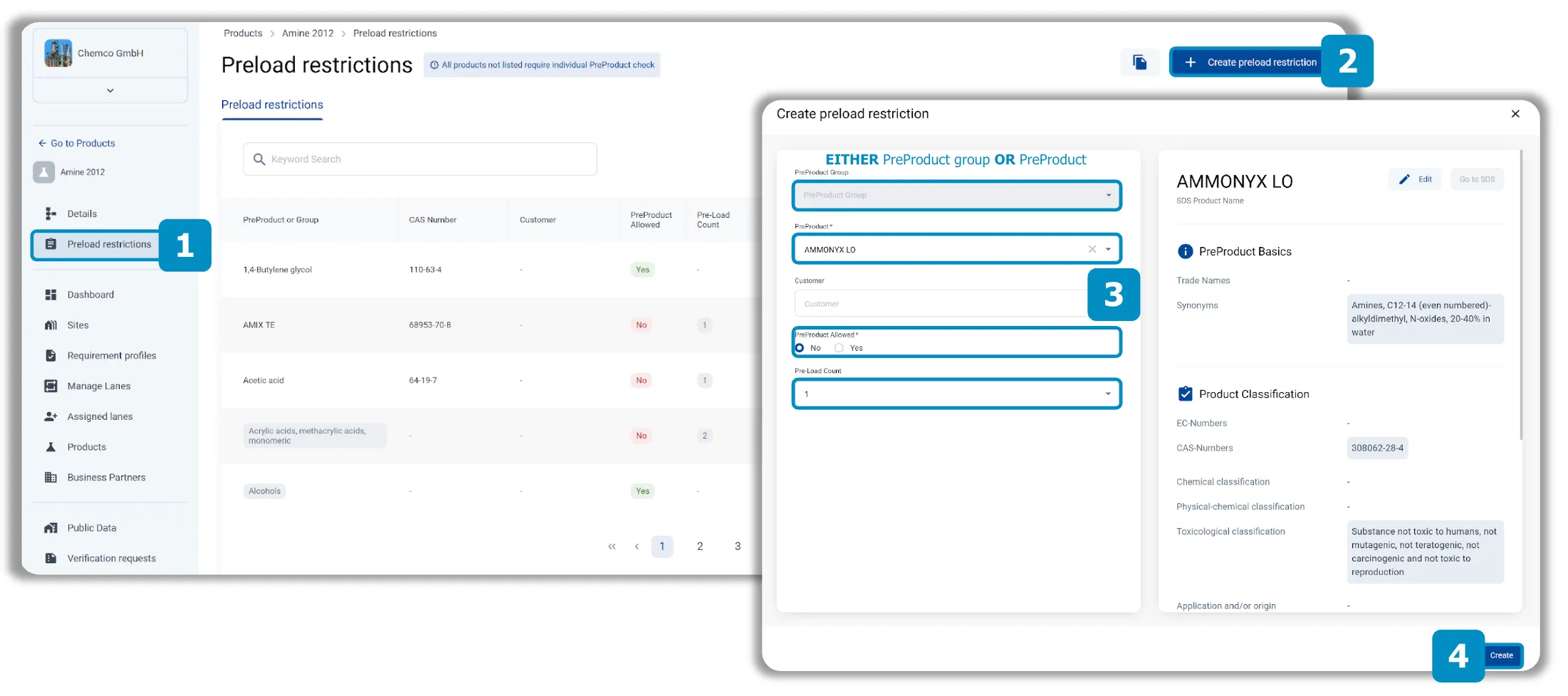The width and height of the screenshot is (1568, 696).
Task: Click the Amine 2012 product flask icon
Action: pyautogui.click(x=44, y=172)
